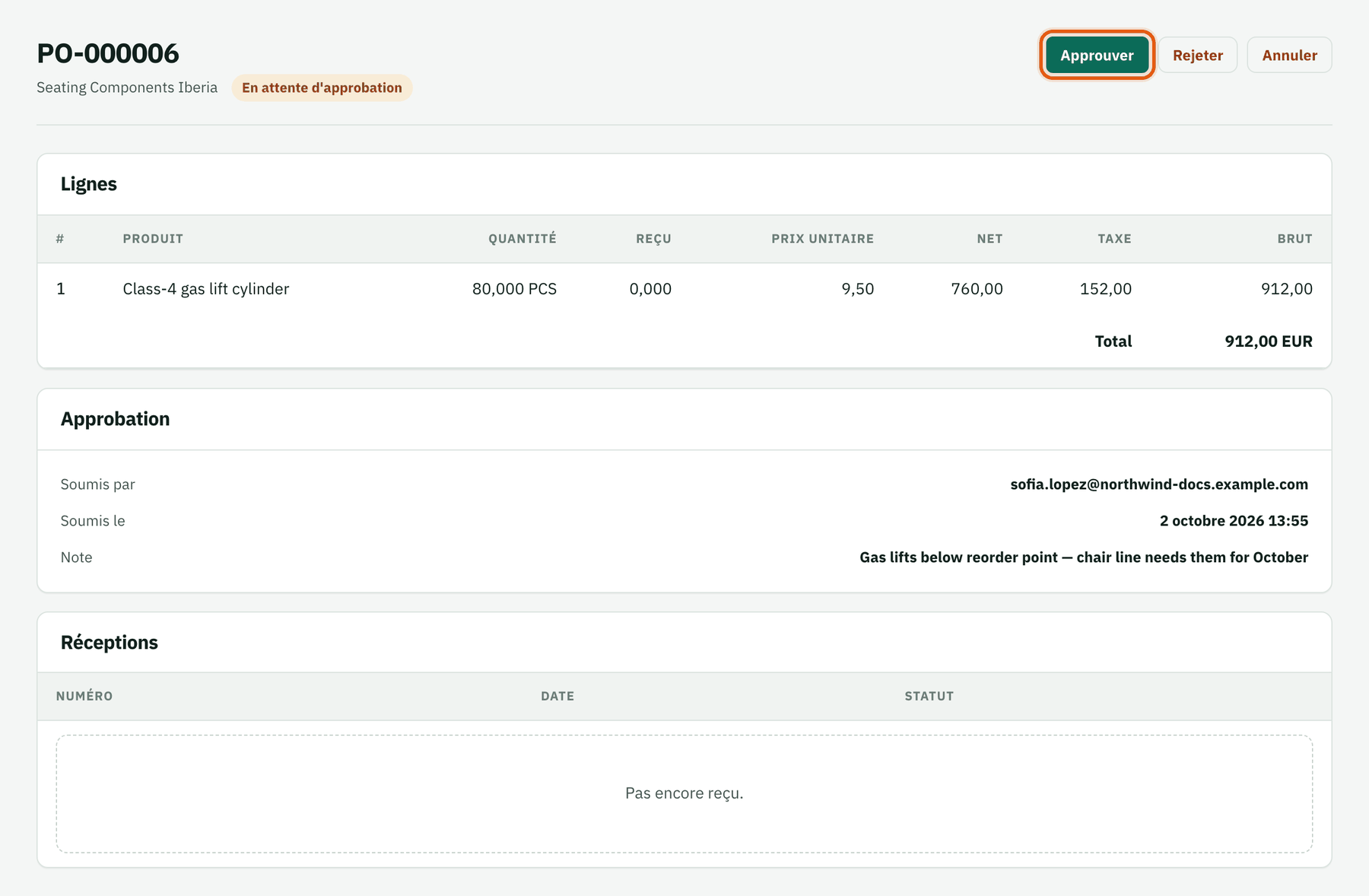Click the PRIX UNITAIRE column header
Screen dimensions: 1369x896
pyautogui.click(x=822, y=239)
